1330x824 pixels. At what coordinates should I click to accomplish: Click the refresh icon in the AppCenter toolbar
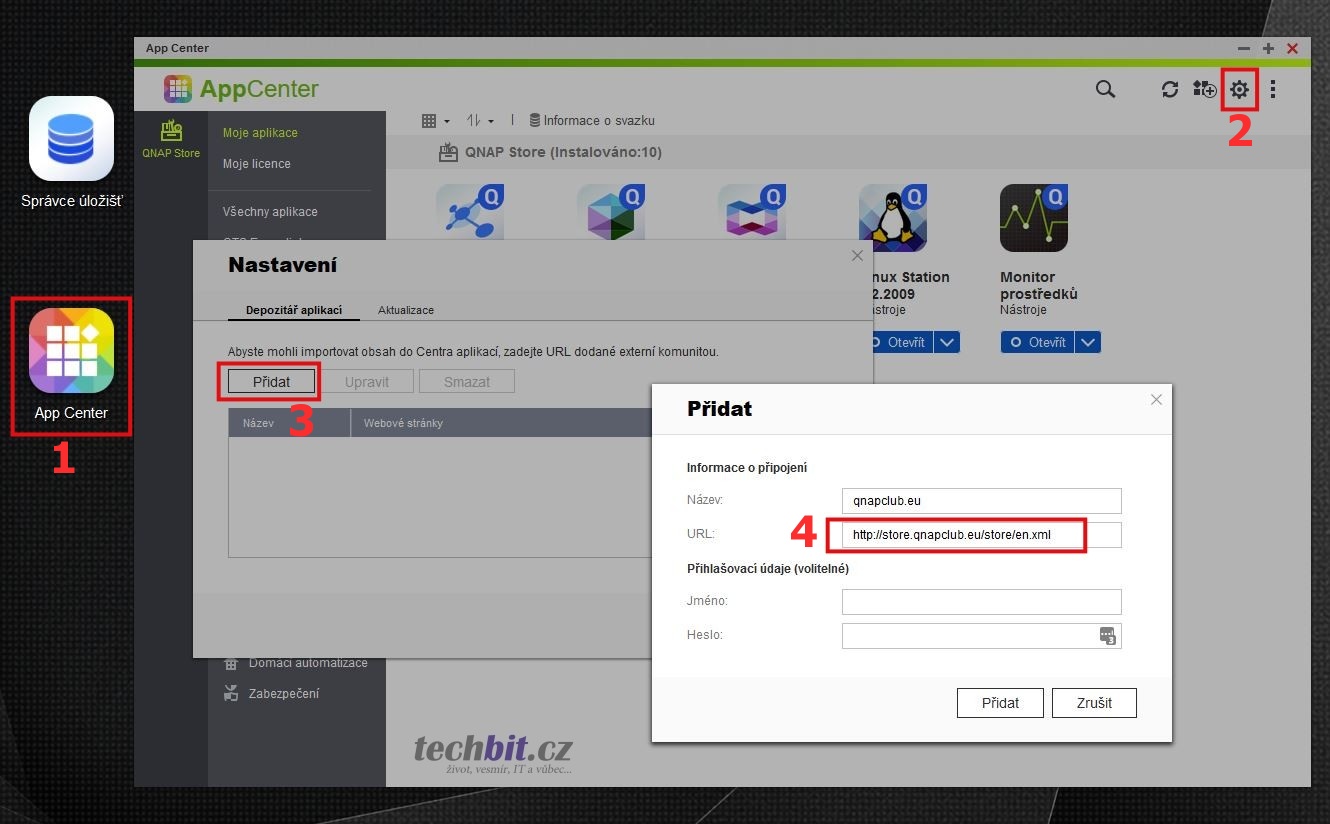tap(1169, 90)
